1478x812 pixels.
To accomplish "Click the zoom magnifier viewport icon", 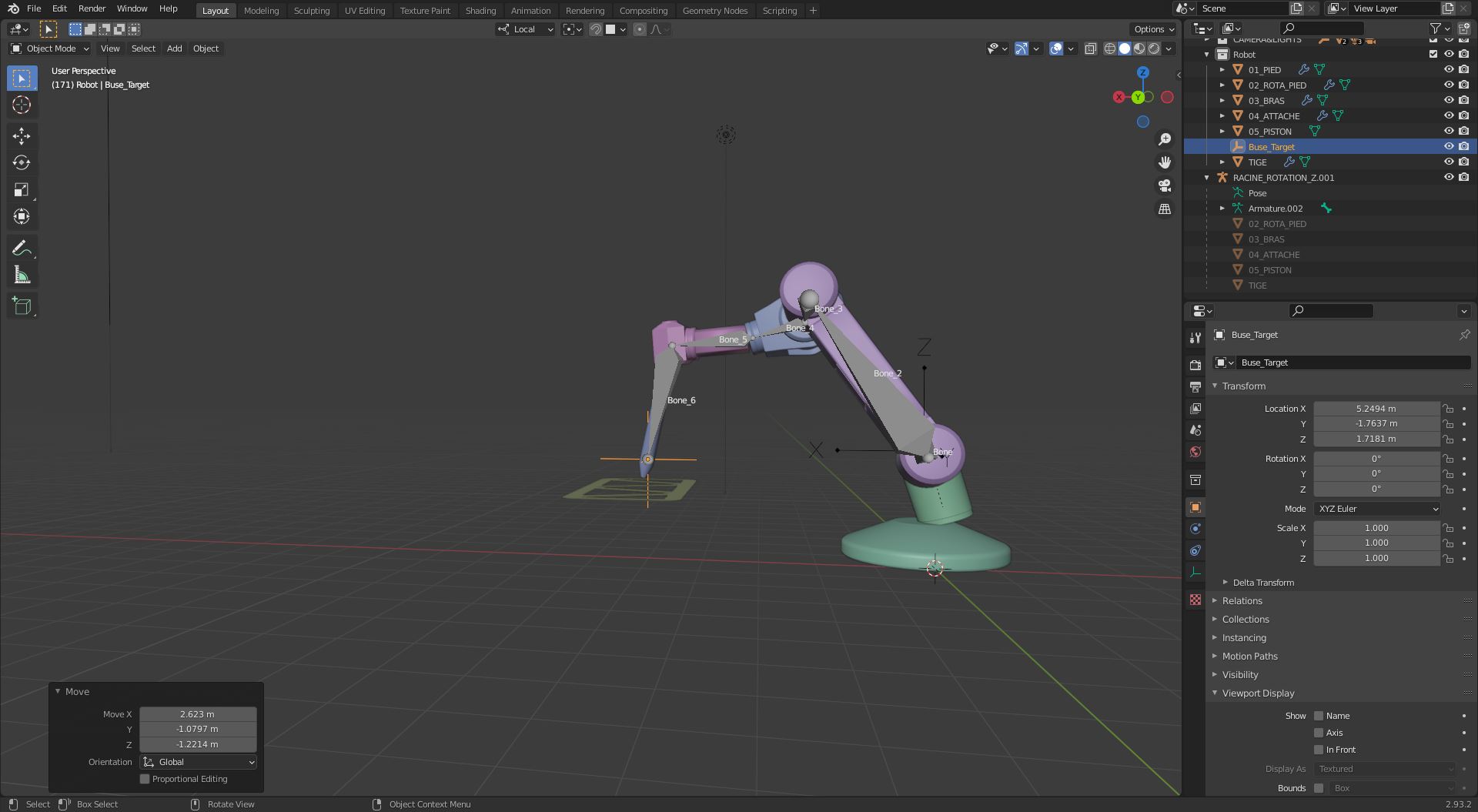I will tap(1165, 139).
